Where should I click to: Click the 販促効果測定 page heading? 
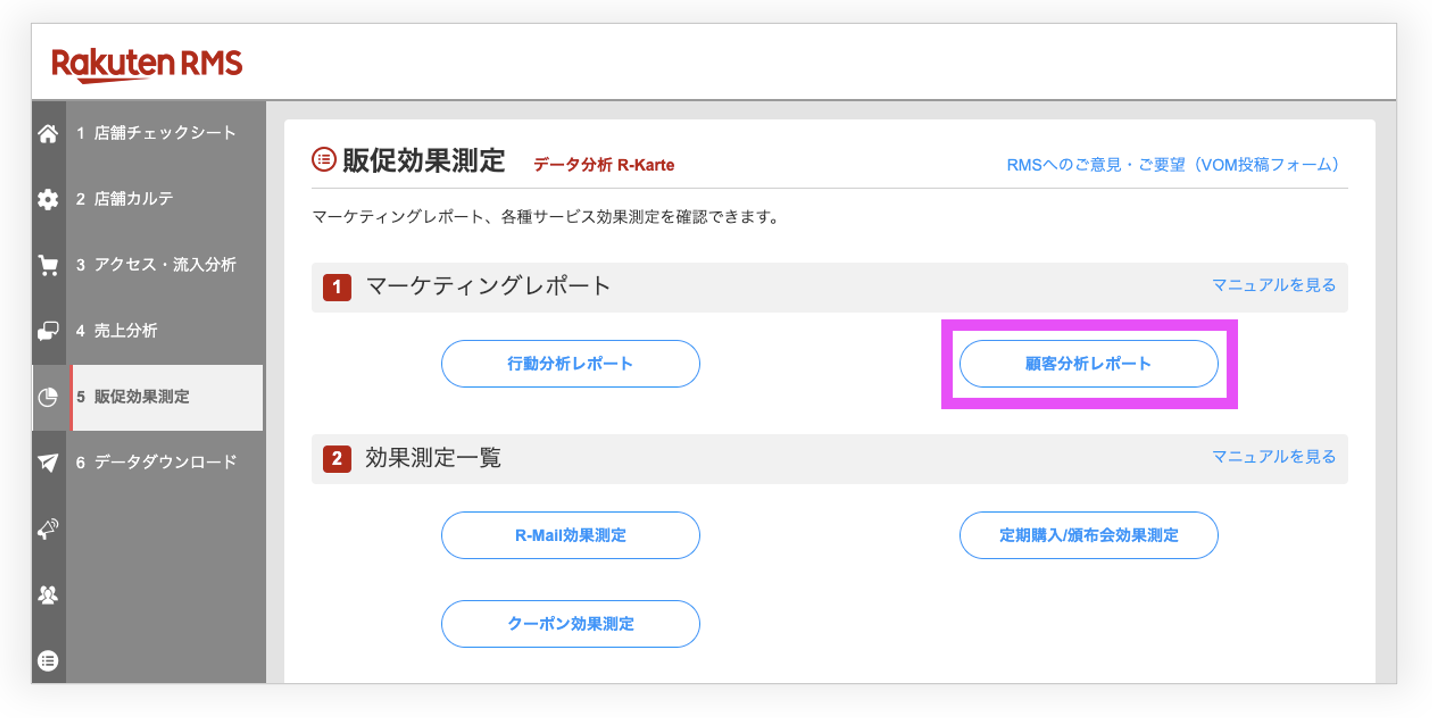[x=424, y=160]
